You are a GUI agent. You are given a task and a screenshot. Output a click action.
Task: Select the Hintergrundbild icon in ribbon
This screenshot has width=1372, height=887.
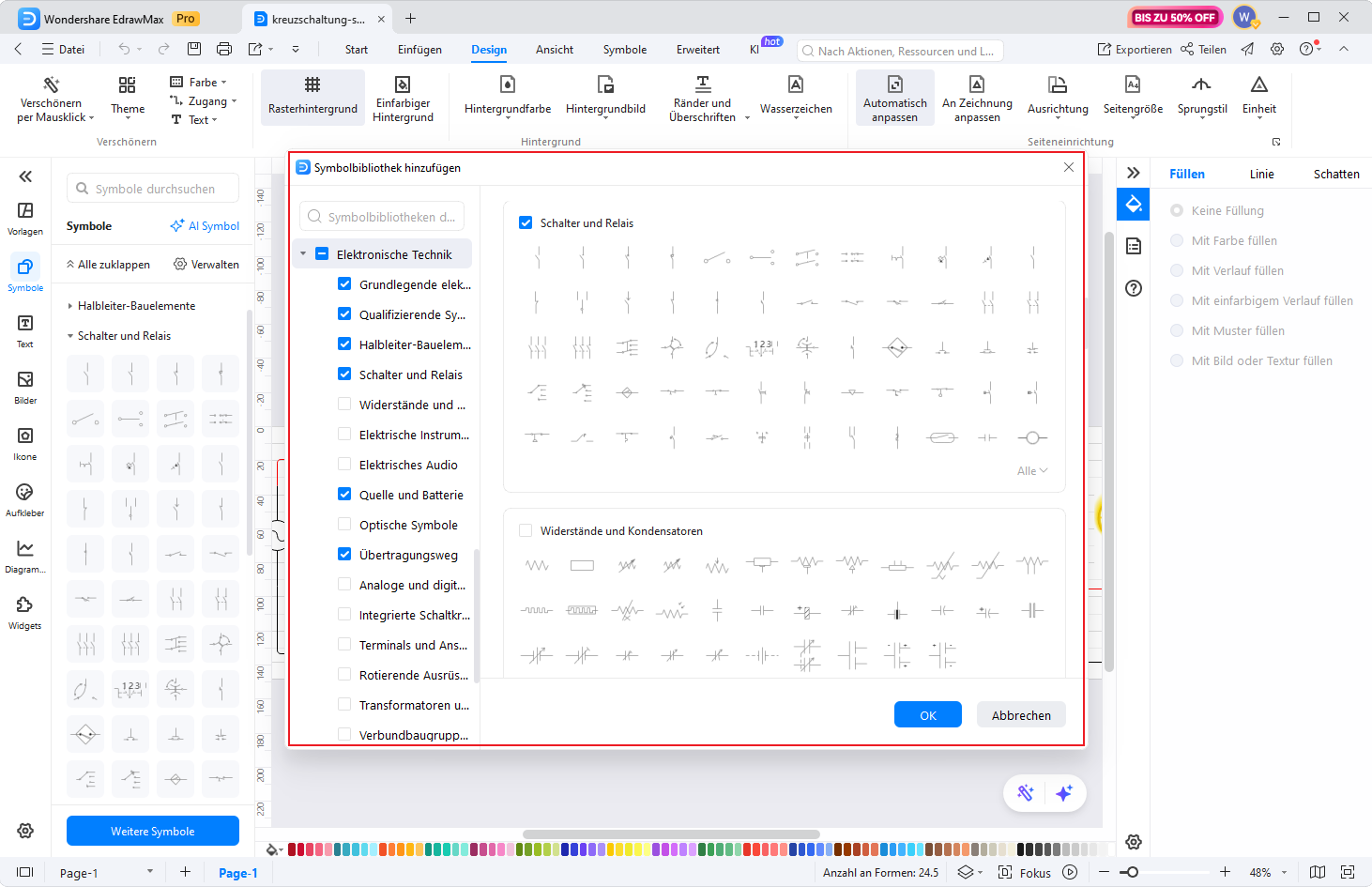click(x=605, y=85)
